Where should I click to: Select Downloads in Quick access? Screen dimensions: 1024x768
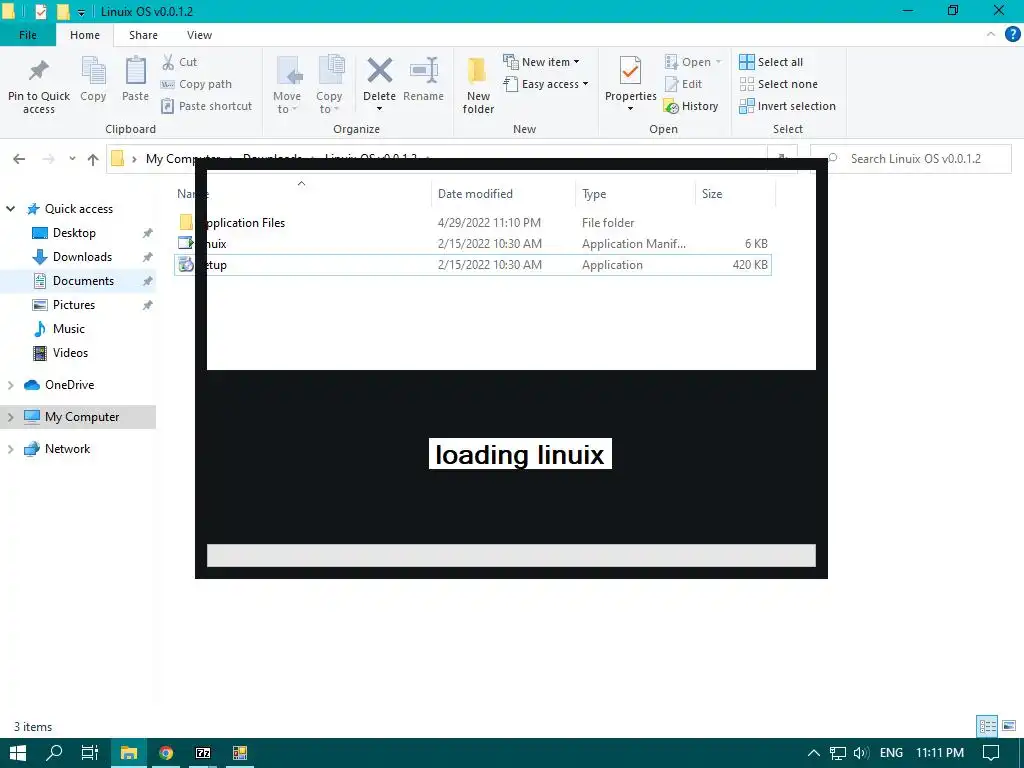(82, 257)
